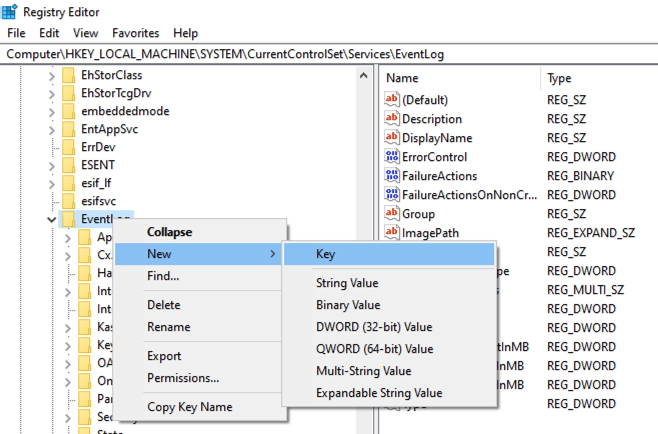Screen dimensions: 658x434
Task: Click Copy Key Name in the context menu
Action: point(189,407)
